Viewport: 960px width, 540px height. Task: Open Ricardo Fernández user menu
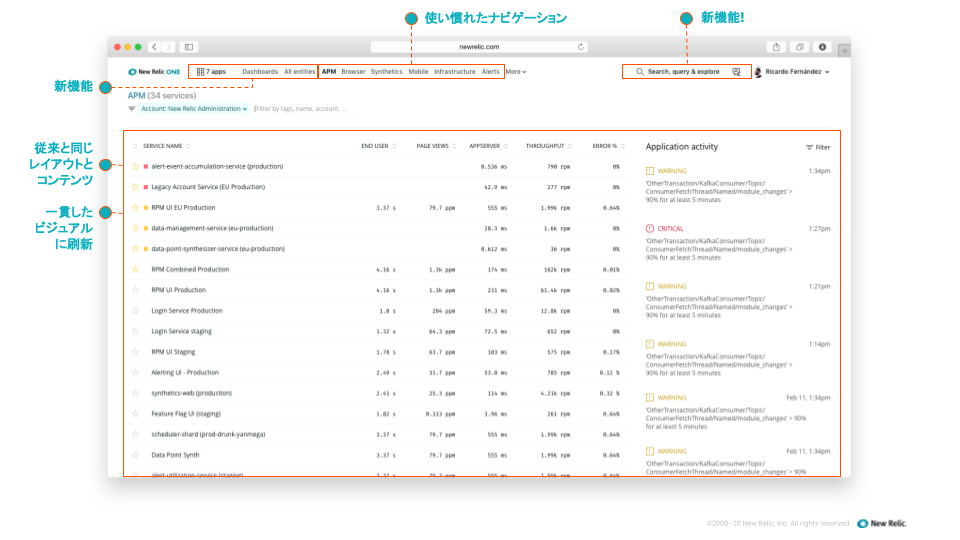point(797,72)
